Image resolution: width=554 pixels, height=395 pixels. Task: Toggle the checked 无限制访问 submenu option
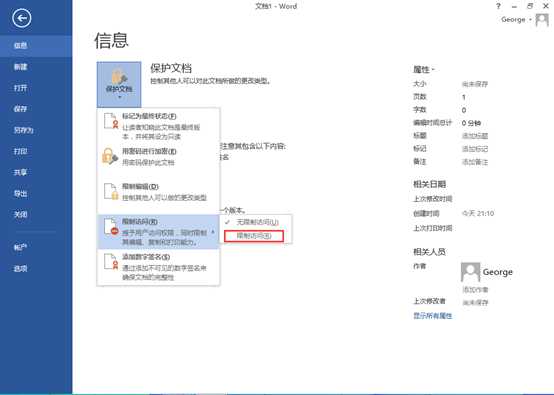pyautogui.click(x=256, y=222)
